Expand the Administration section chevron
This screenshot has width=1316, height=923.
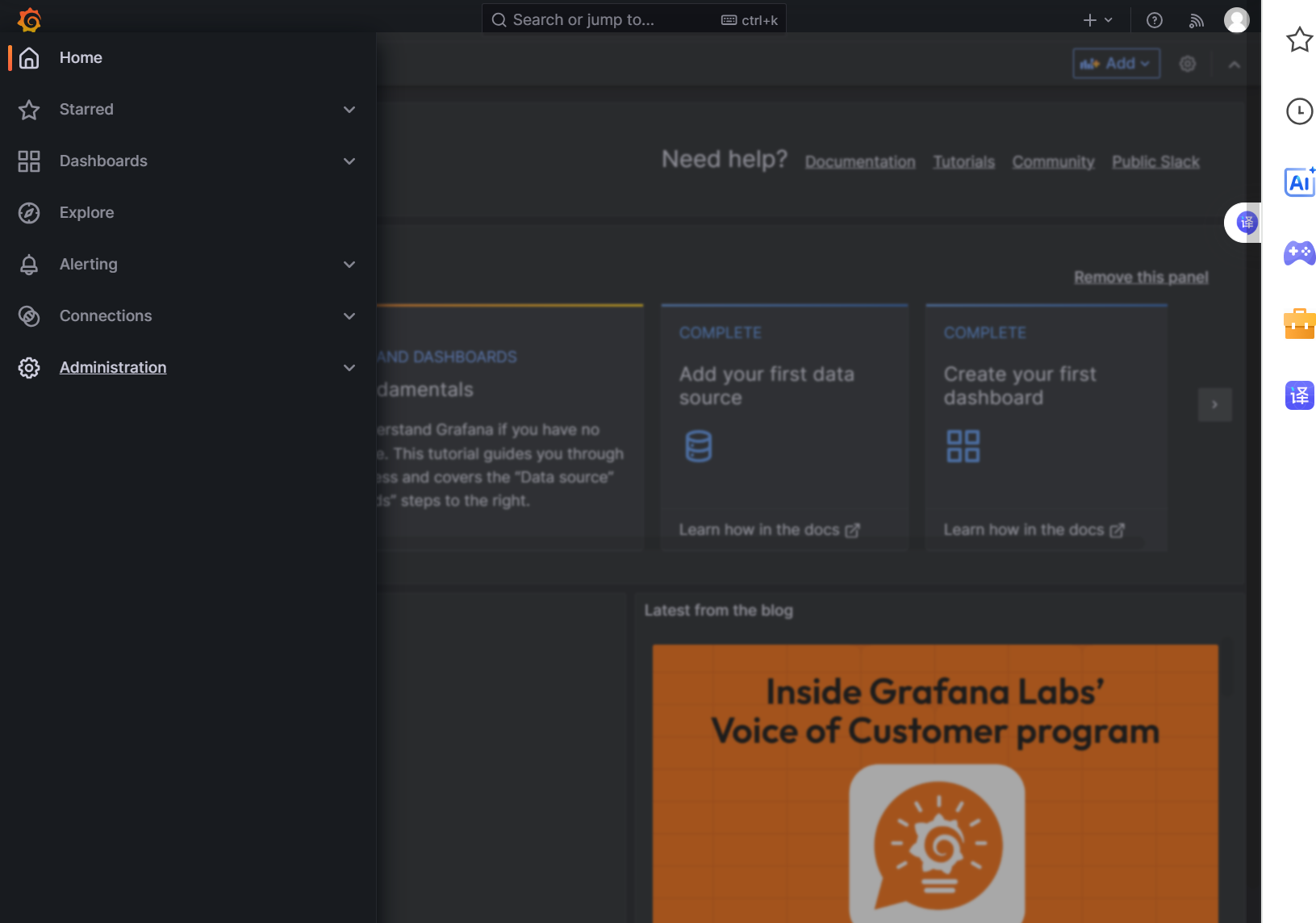point(349,368)
